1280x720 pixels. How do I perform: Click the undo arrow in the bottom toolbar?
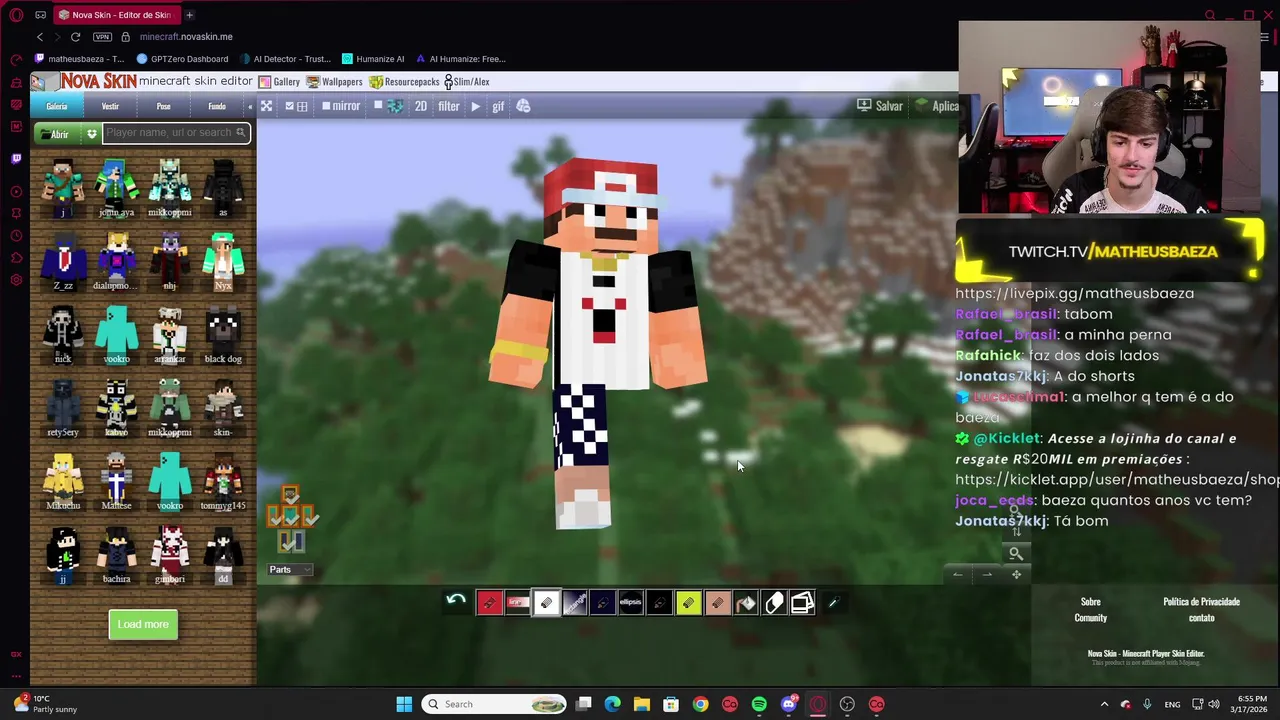pyautogui.click(x=456, y=602)
